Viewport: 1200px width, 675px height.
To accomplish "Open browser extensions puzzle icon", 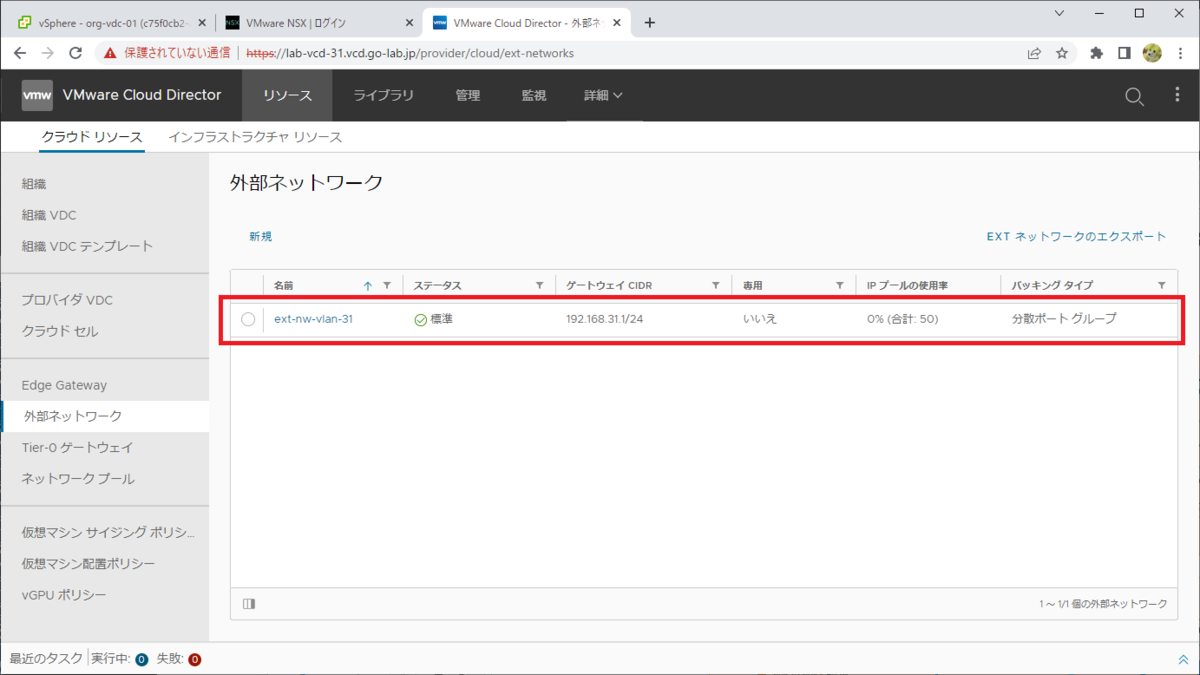I will coord(1096,53).
